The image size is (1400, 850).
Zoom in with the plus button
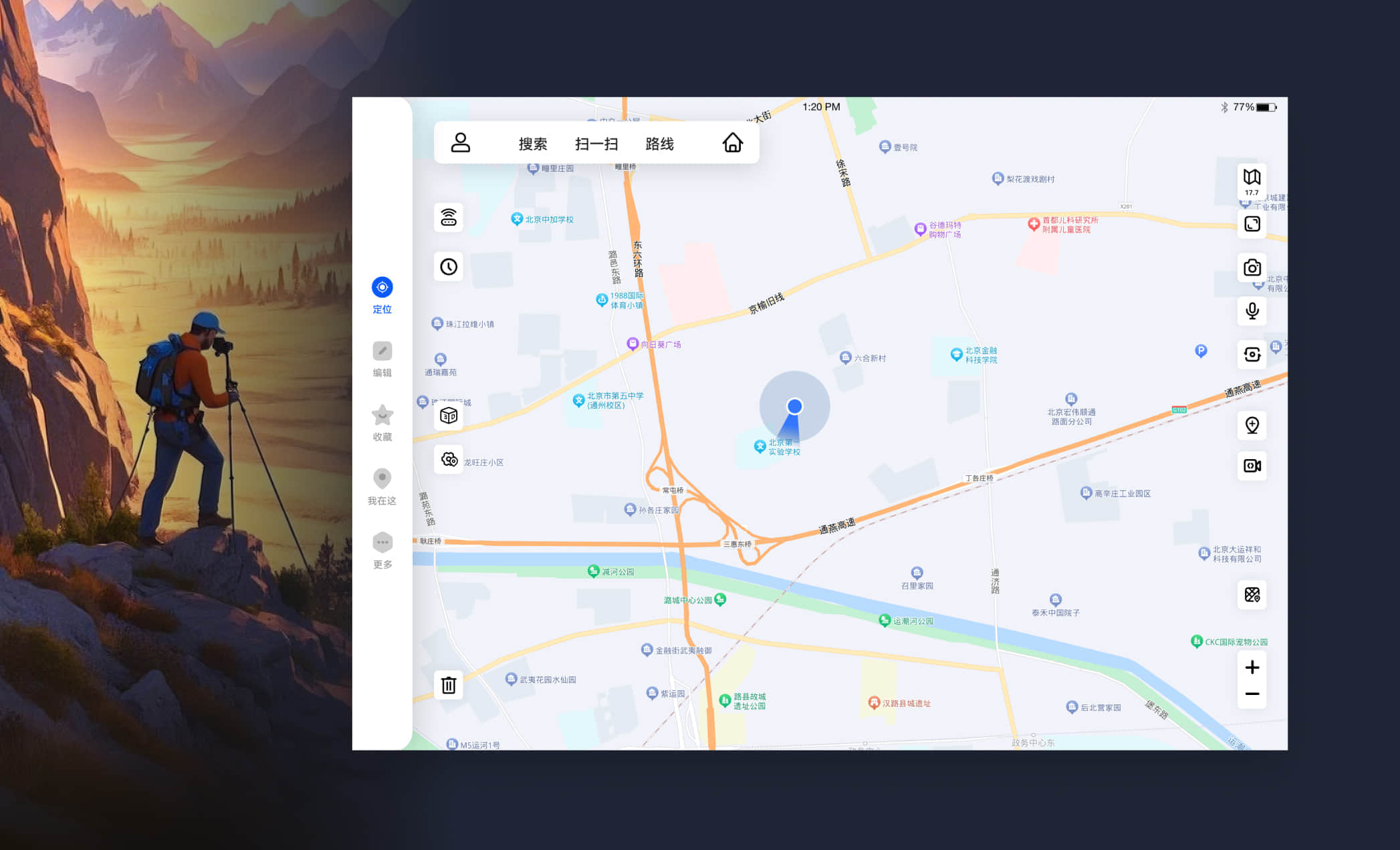pyautogui.click(x=1252, y=667)
